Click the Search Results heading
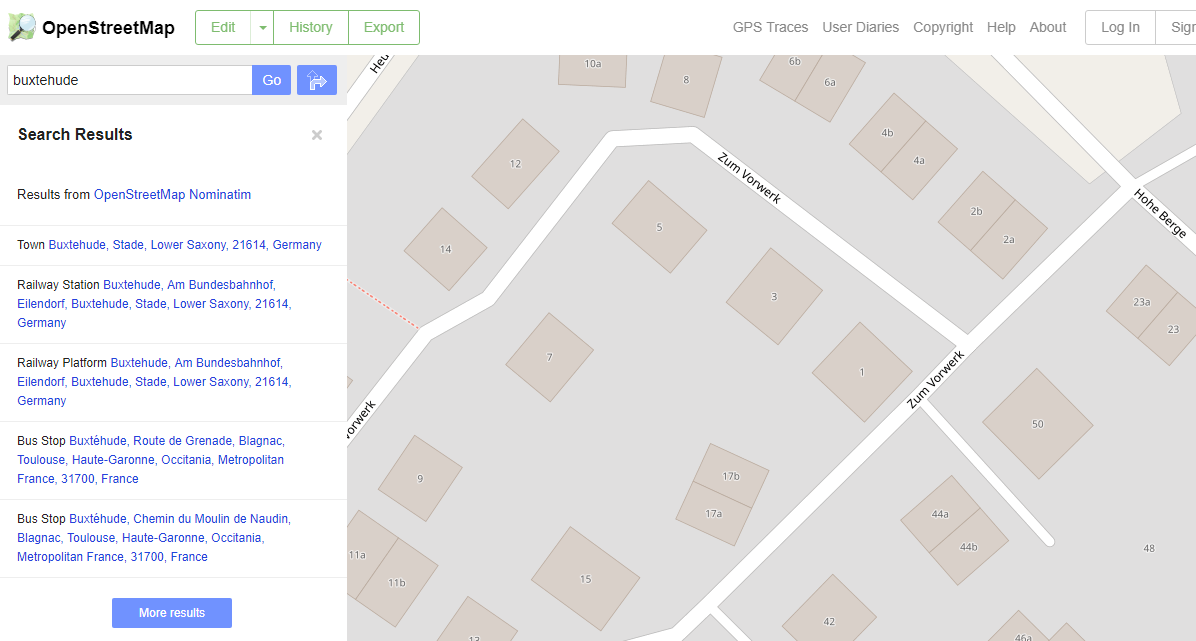Image resolution: width=1196 pixels, height=641 pixels. pyautogui.click(x=75, y=134)
